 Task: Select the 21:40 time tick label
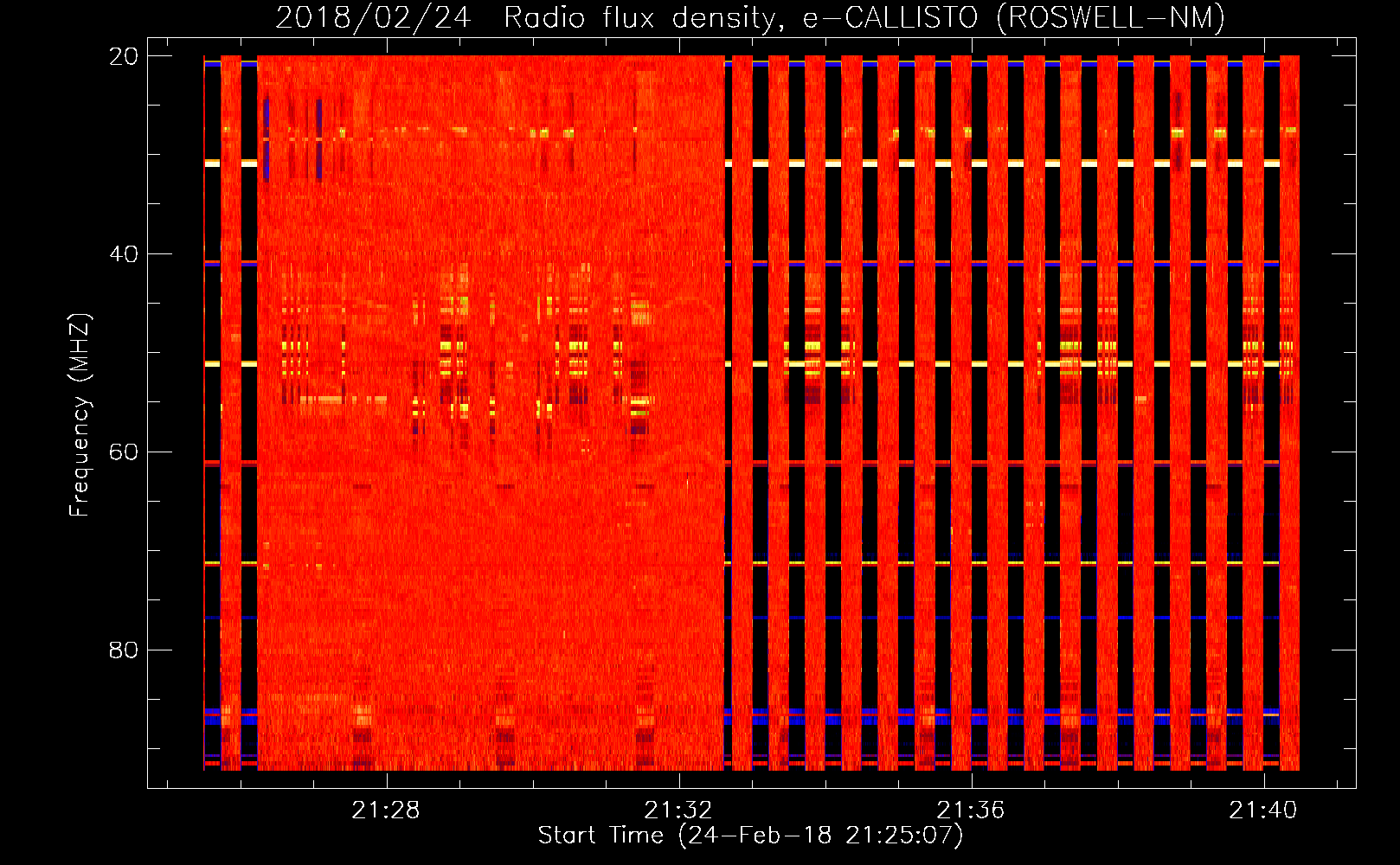point(1263,811)
